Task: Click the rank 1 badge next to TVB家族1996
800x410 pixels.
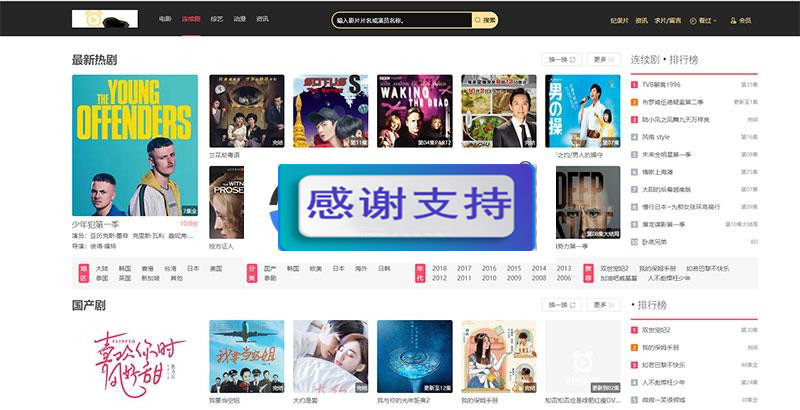Action: [634, 85]
